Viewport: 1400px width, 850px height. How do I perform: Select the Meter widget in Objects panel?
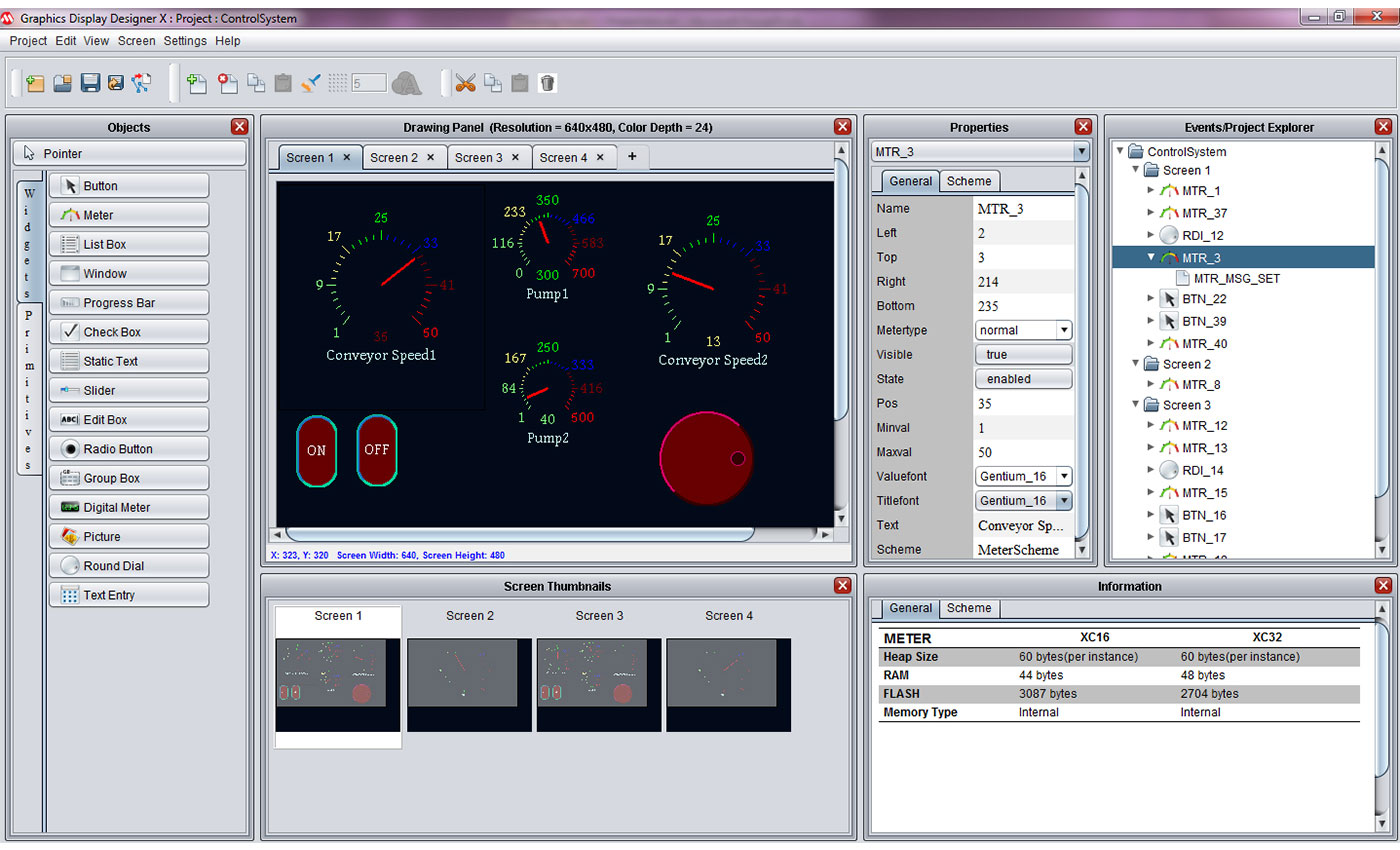(x=129, y=215)
